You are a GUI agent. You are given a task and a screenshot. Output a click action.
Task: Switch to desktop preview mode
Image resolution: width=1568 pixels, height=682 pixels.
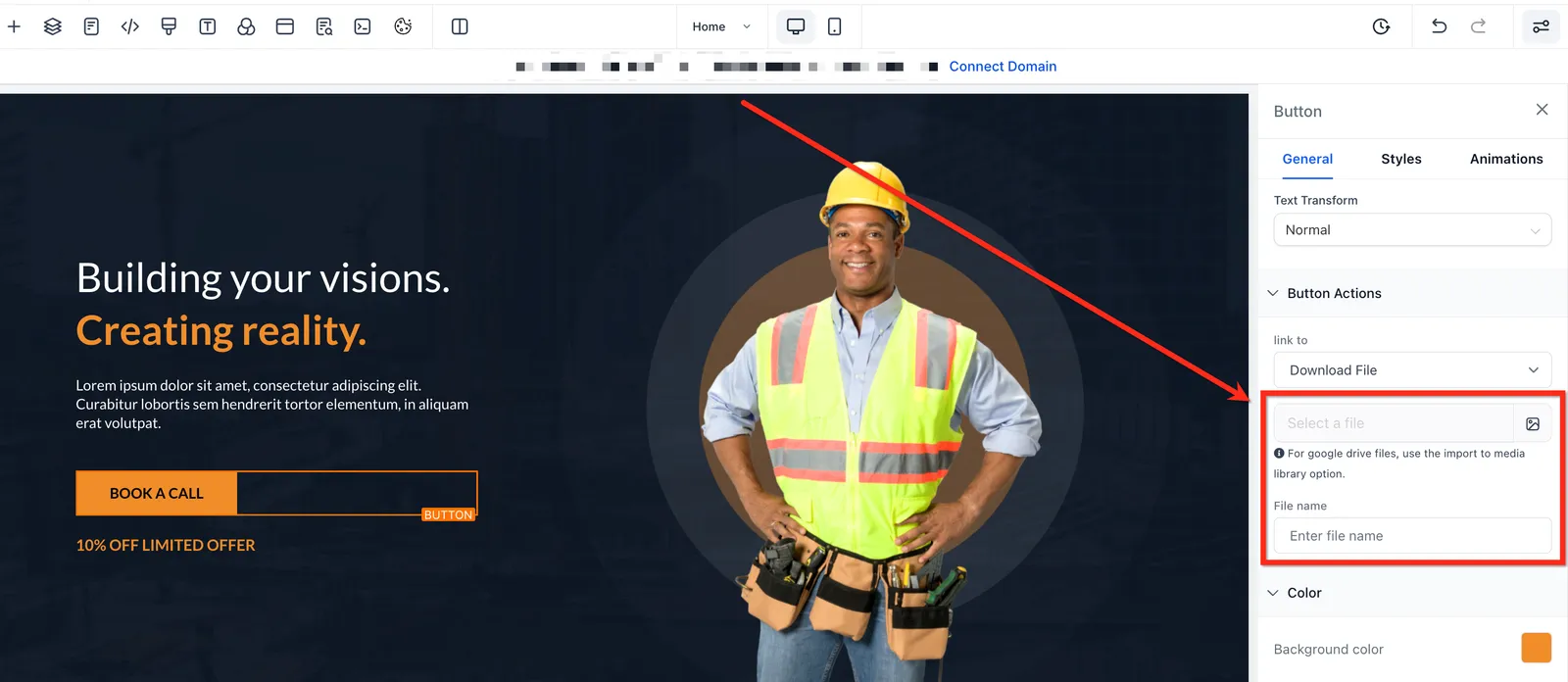796,26
